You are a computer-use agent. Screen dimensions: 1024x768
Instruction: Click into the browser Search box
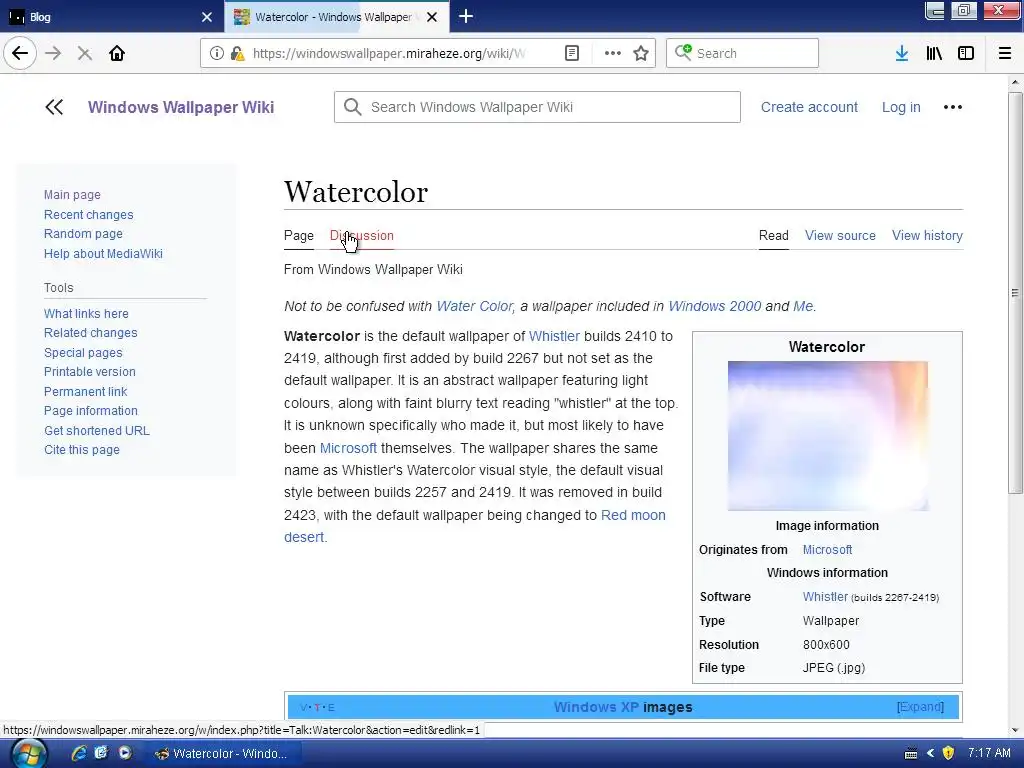pos(743,53)
